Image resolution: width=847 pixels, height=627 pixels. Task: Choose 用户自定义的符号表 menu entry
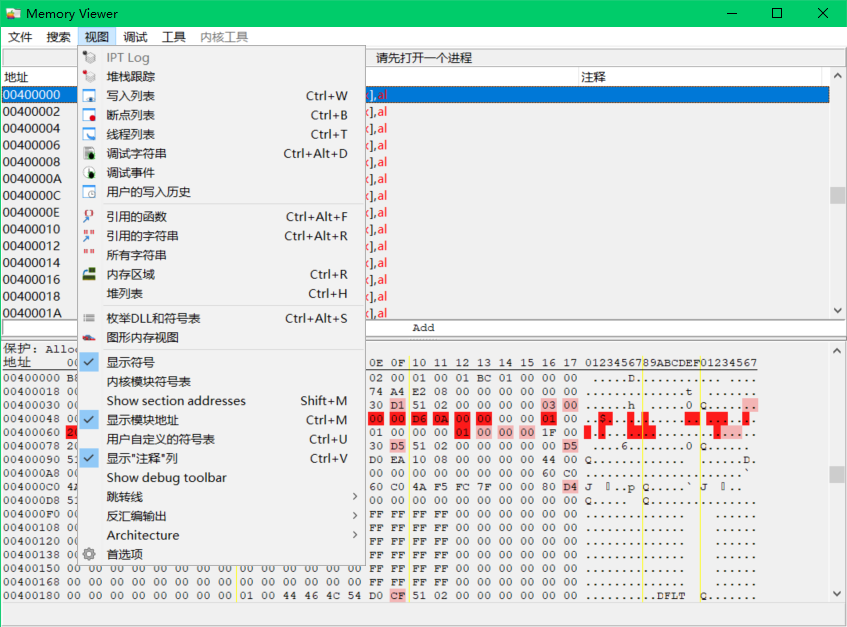221,439
